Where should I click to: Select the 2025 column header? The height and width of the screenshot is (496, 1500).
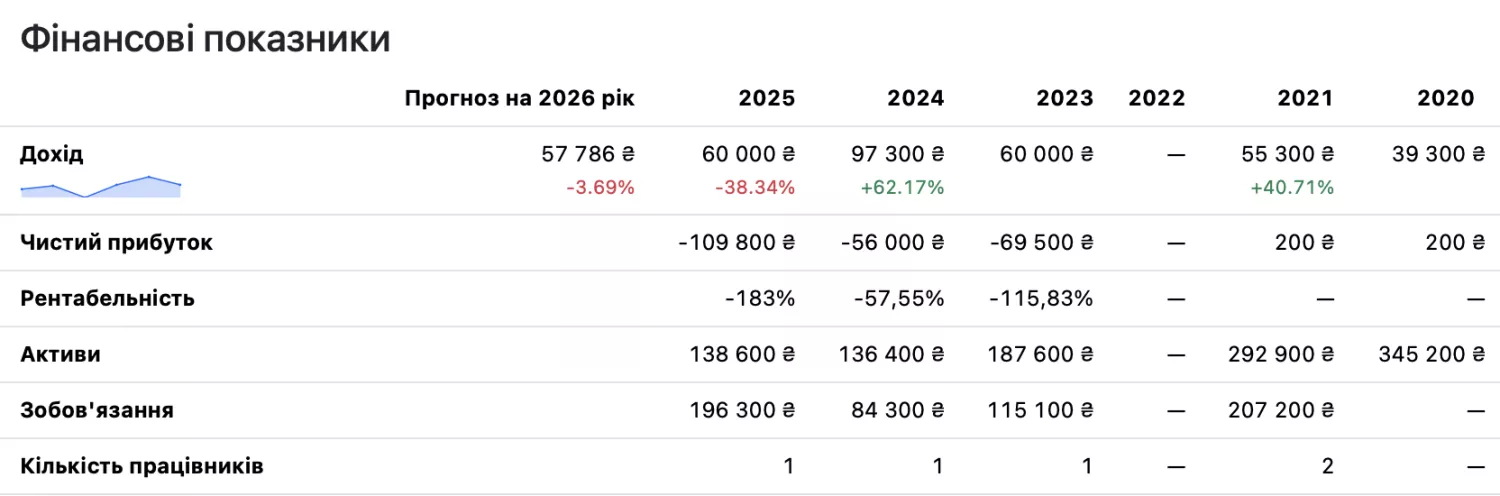coord(767,98)
